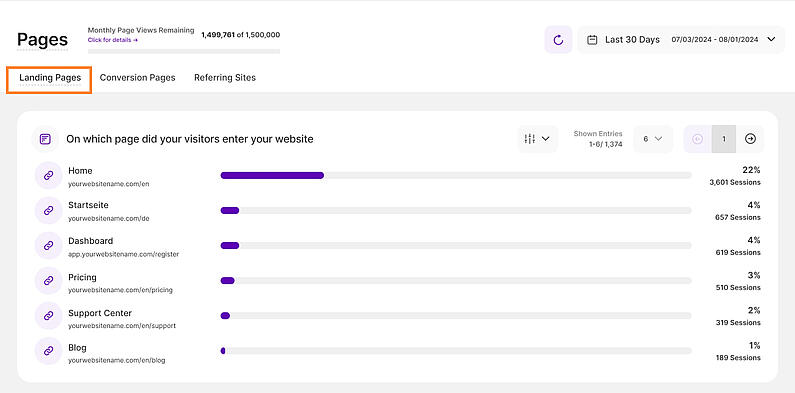Click the Dashboard page title

pyautogui.click(x=91, y=241)
